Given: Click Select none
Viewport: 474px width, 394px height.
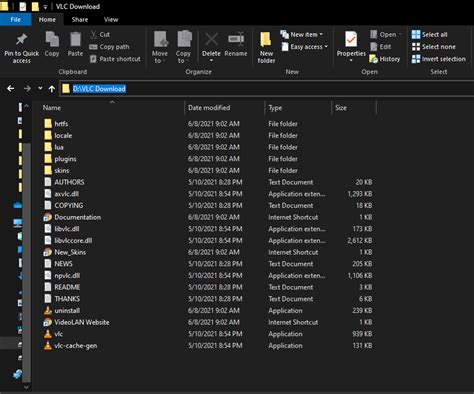Looking at the screenshot, I should (x=434, y=47).
